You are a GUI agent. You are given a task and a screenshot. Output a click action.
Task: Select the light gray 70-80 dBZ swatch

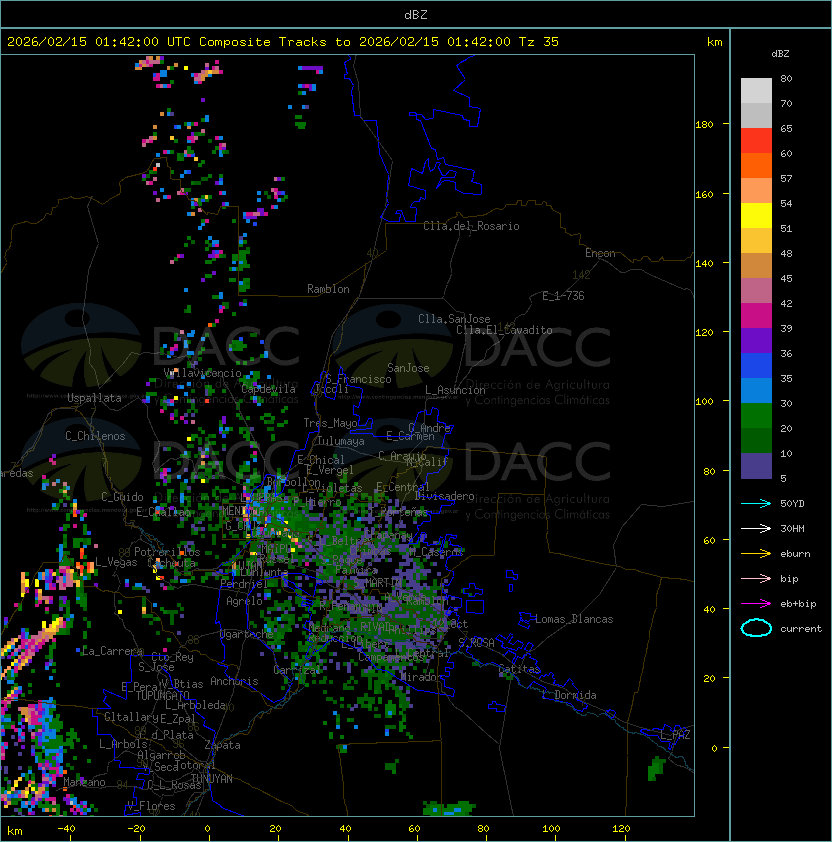pyautogui.click(x=756, y=91)
